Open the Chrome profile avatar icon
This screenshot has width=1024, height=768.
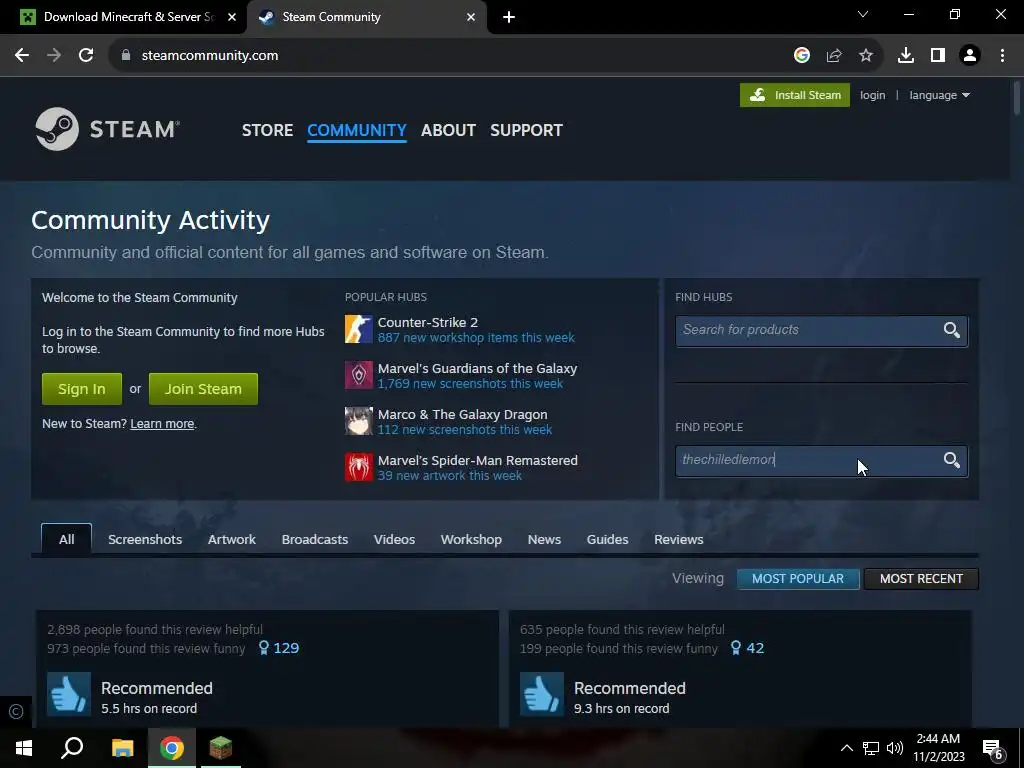click(970, 56)
